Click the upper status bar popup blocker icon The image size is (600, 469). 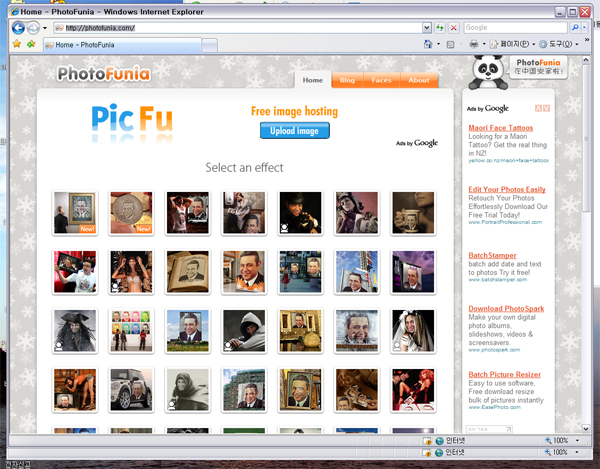coord(427,441)
